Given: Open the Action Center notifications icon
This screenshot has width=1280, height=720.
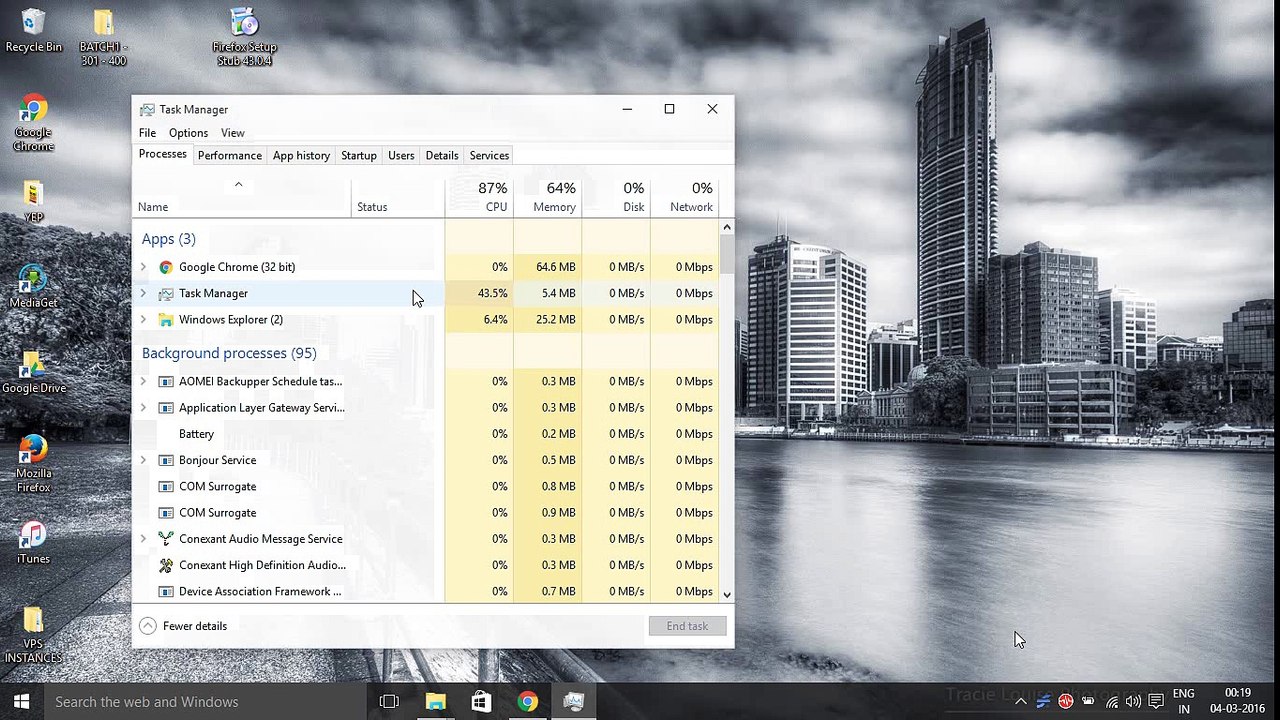Looking at the screenshot, I should coord(1156,702).
